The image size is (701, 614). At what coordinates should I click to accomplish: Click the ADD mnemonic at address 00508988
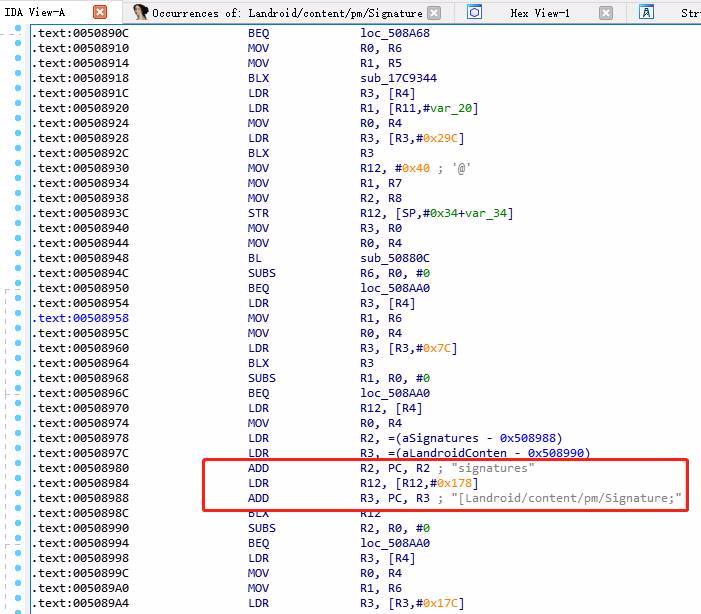point(258,498)
